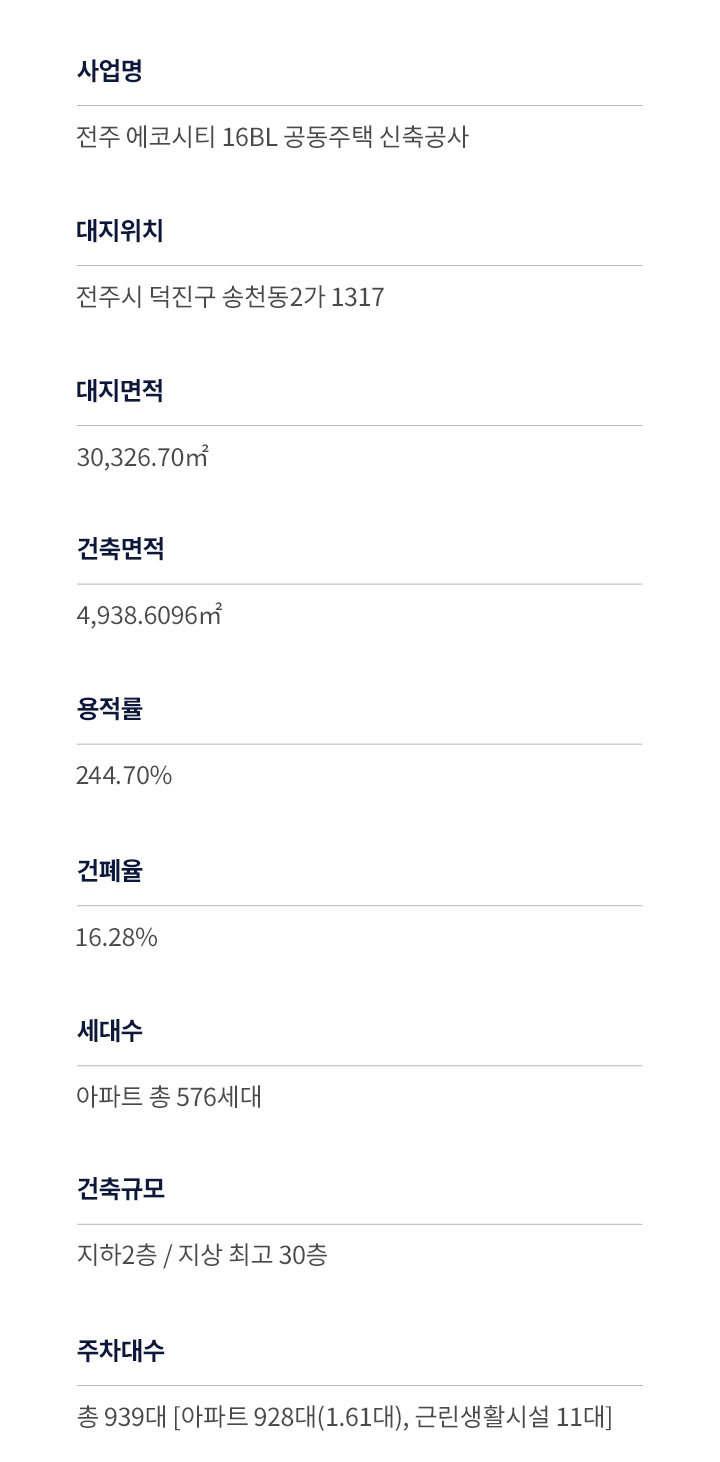Click the 건폐율 heading label
The image size is (720, 1462).
tap(110, 871)
